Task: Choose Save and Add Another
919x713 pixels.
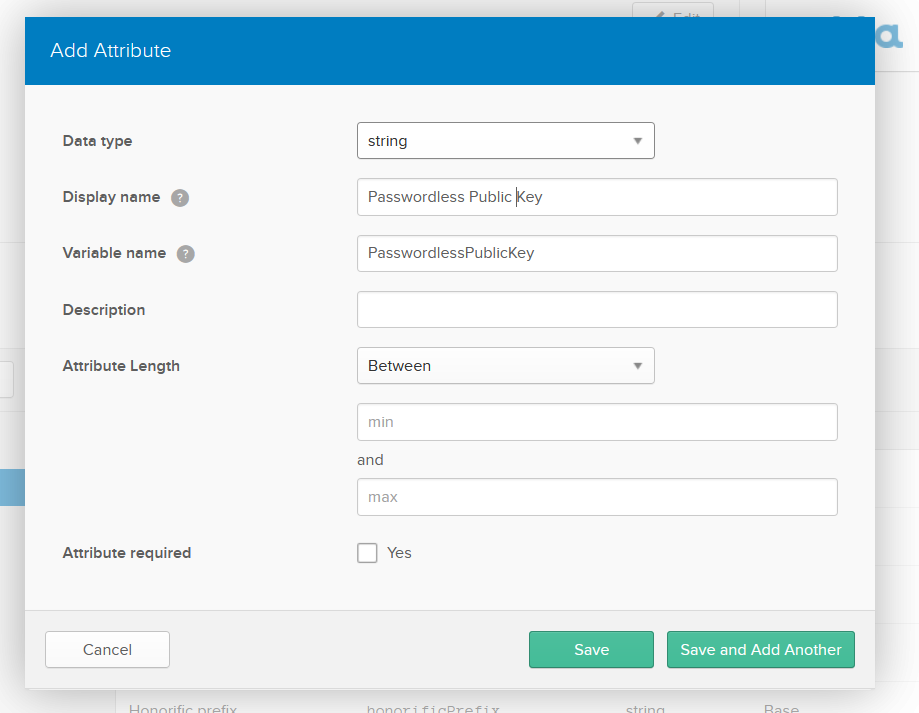Action: (x=760, y=650)
